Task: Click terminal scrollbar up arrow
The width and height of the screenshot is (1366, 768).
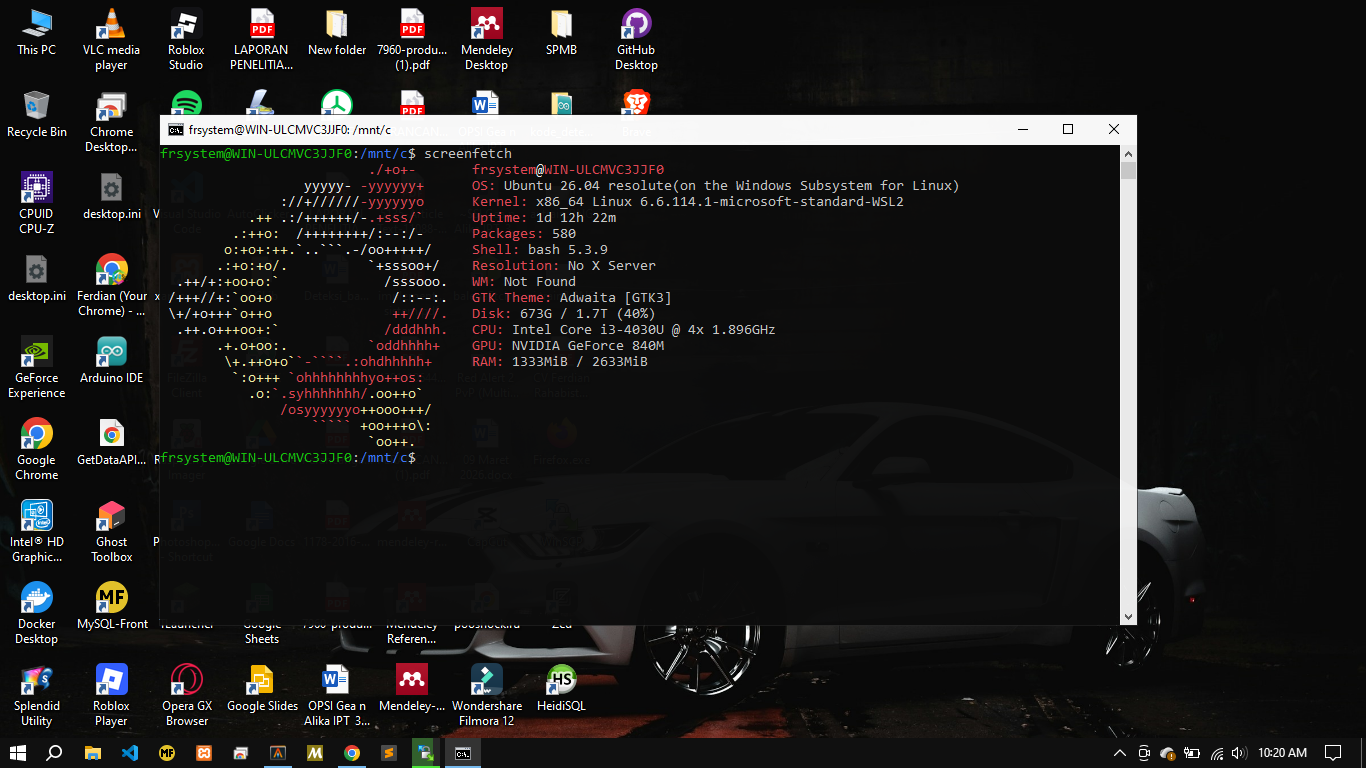Action: click(1128, 154)
